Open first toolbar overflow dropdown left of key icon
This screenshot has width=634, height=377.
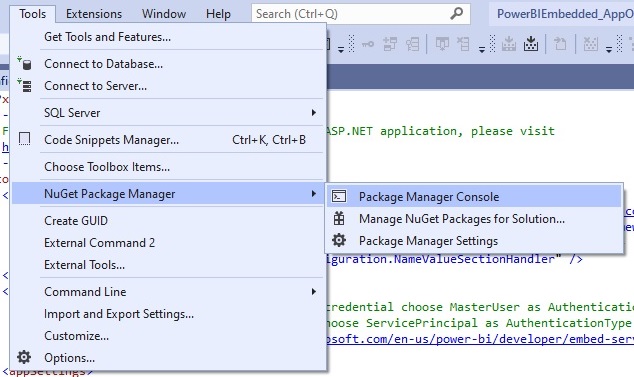pos(341,50)
